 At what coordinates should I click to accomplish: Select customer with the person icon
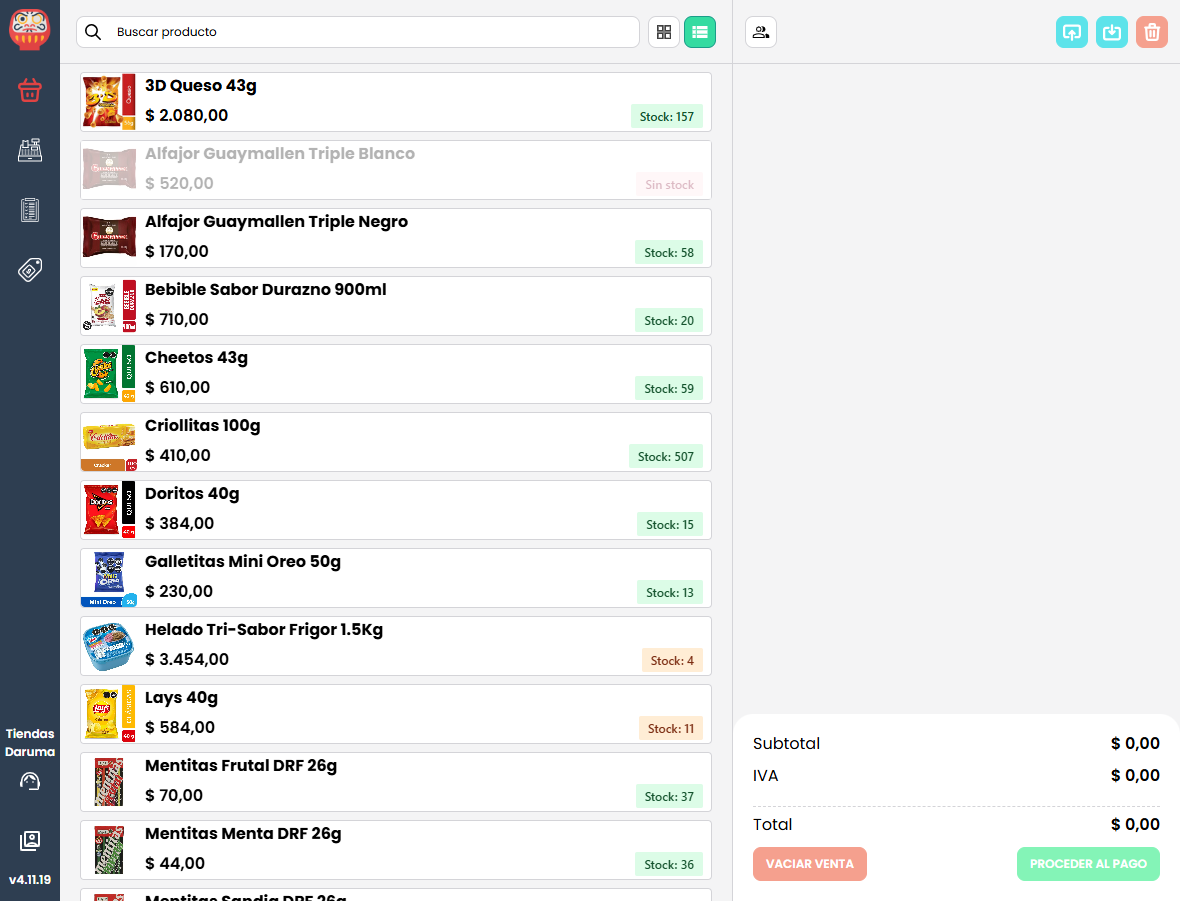(761, 32)
